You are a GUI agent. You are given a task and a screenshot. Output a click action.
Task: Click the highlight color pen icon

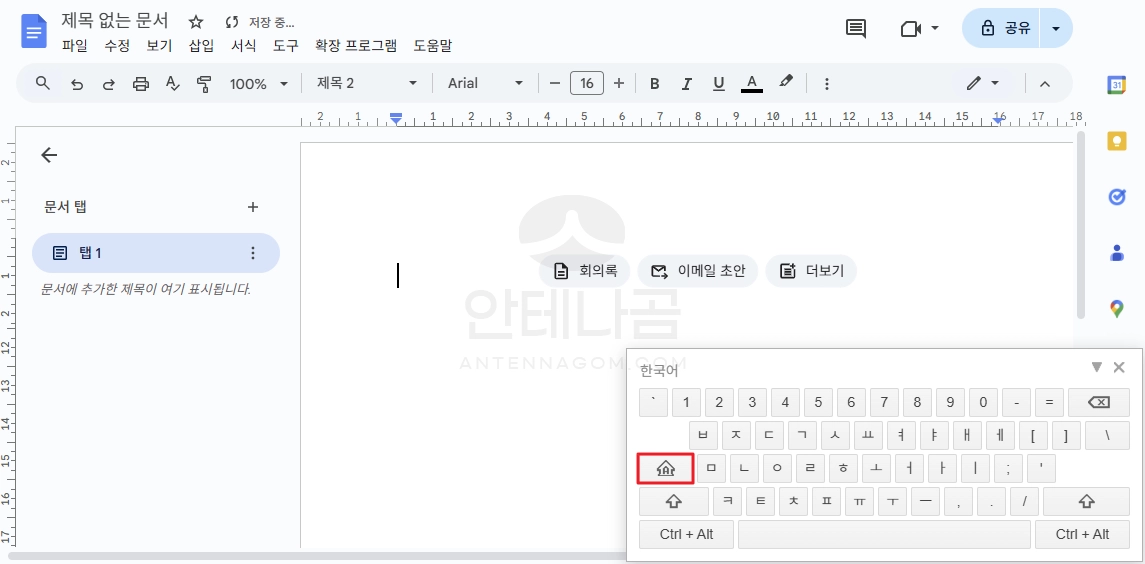[x=786, y=83]
